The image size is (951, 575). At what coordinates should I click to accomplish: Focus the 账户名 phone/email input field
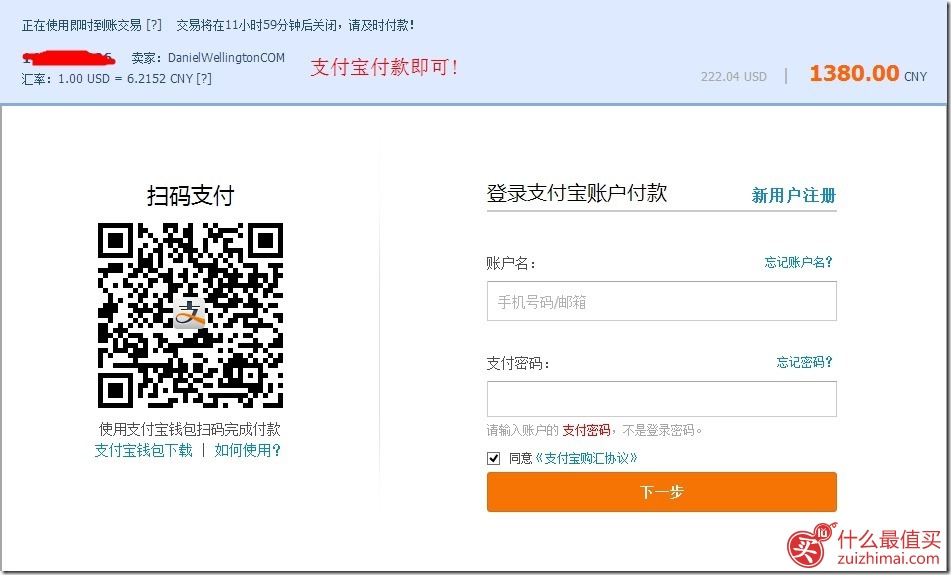[x=662, y=301]
